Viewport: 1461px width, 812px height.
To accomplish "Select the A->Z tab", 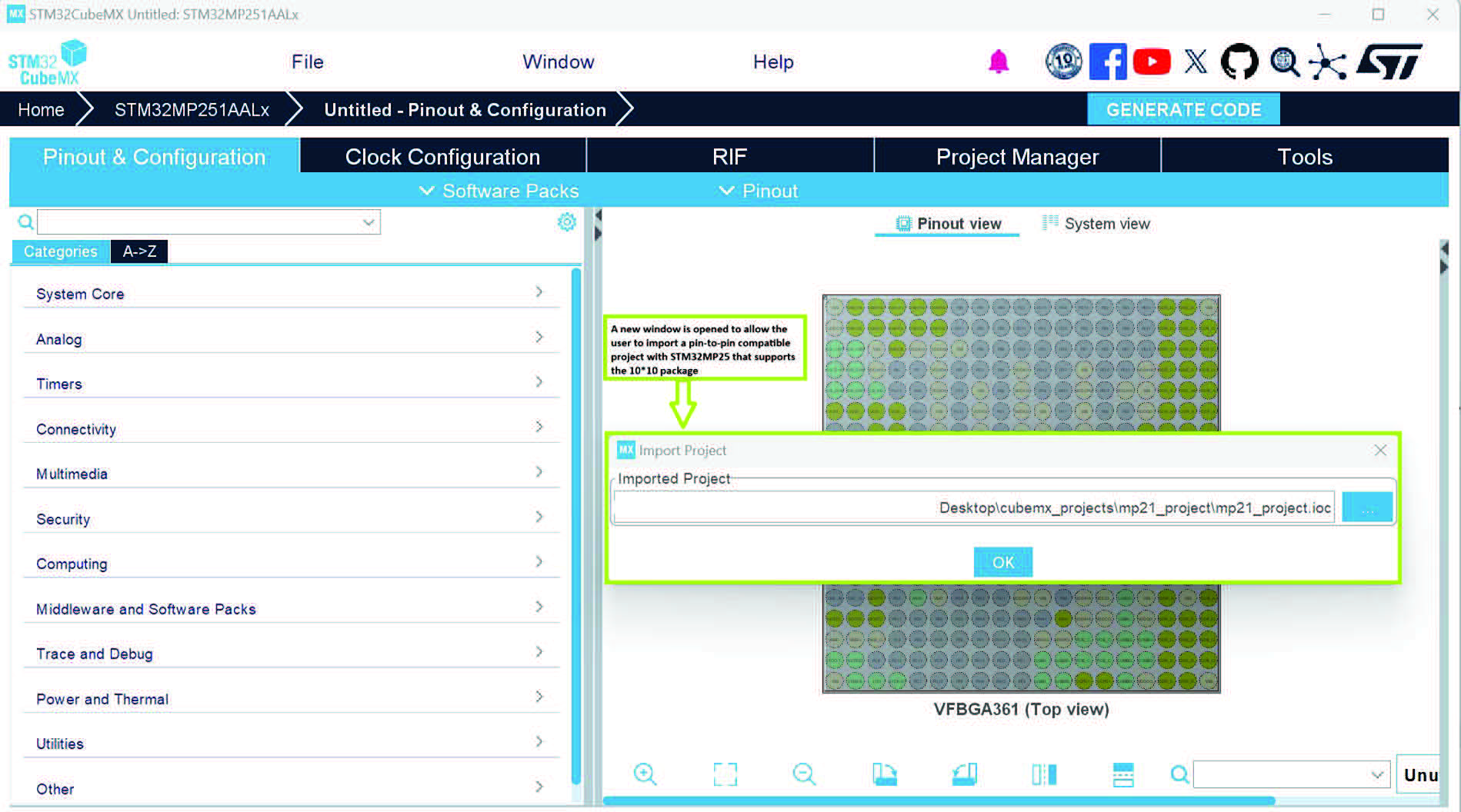I will [x=139, y=251].
